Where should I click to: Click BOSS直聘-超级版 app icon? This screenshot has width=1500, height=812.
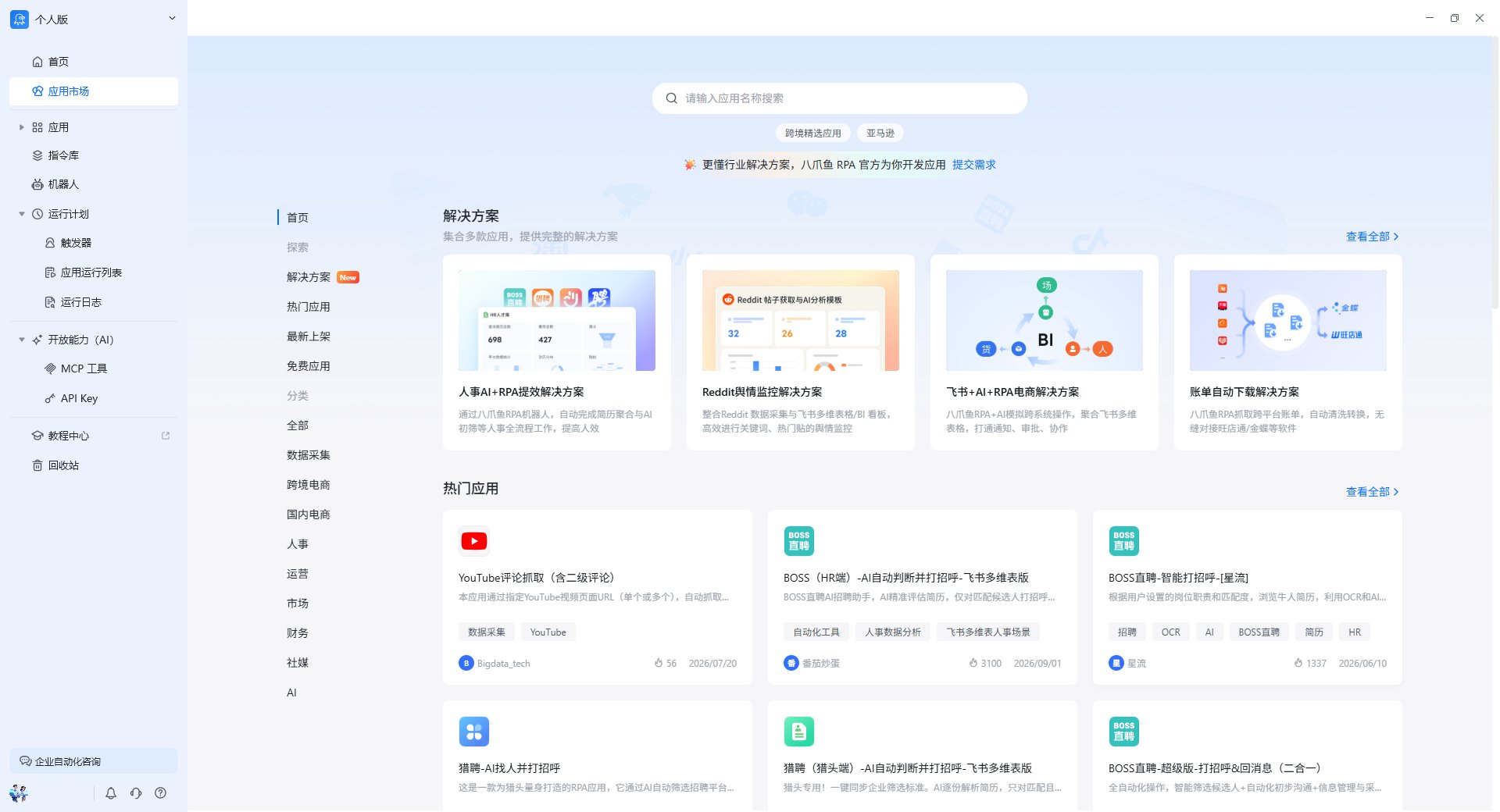pyautogui.click(x=1124, y=732)
